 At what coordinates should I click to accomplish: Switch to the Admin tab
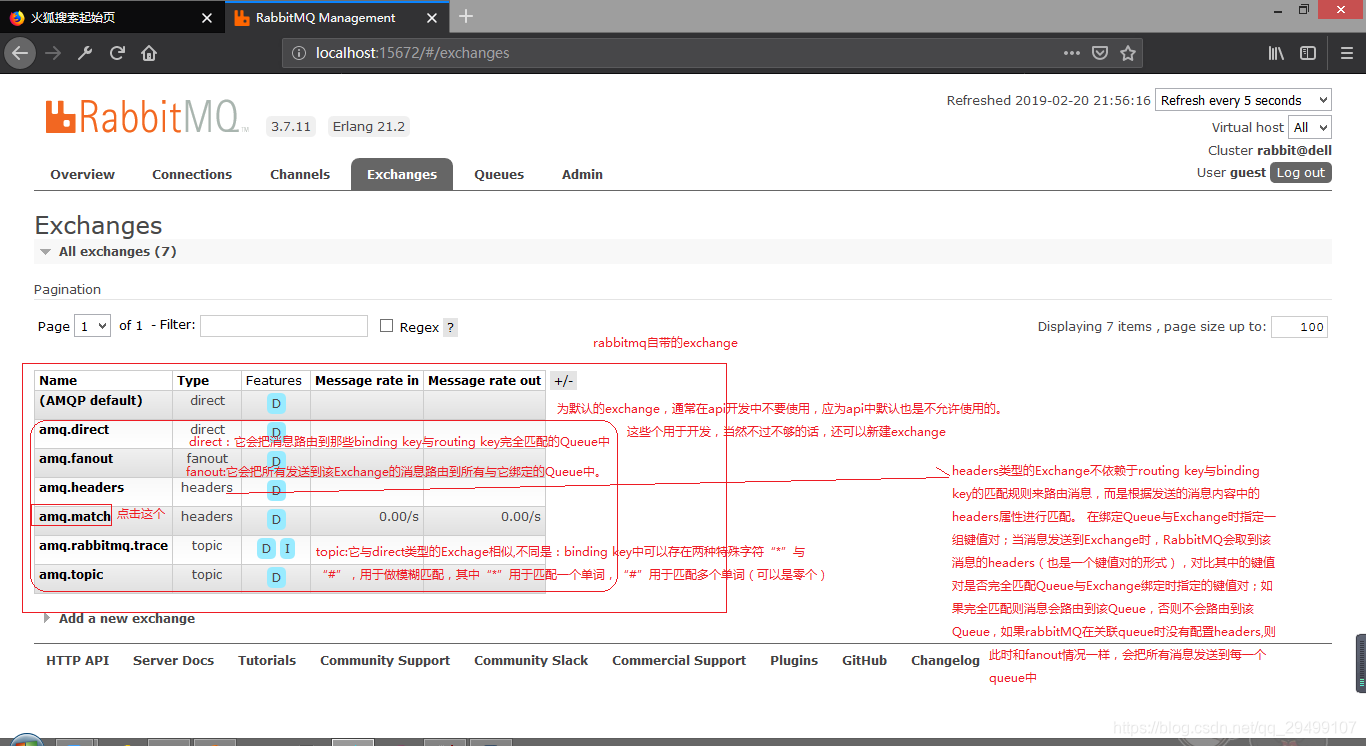click(582, 174)
